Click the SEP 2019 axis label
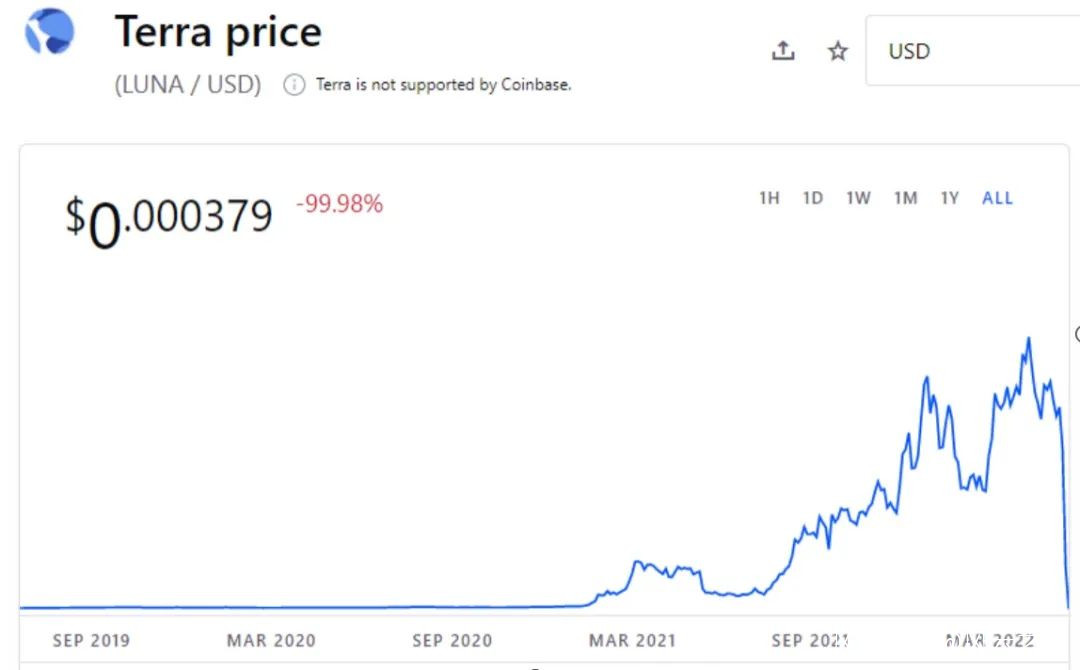The width and height of the screenshot is (1080, 670). (91, 640)
